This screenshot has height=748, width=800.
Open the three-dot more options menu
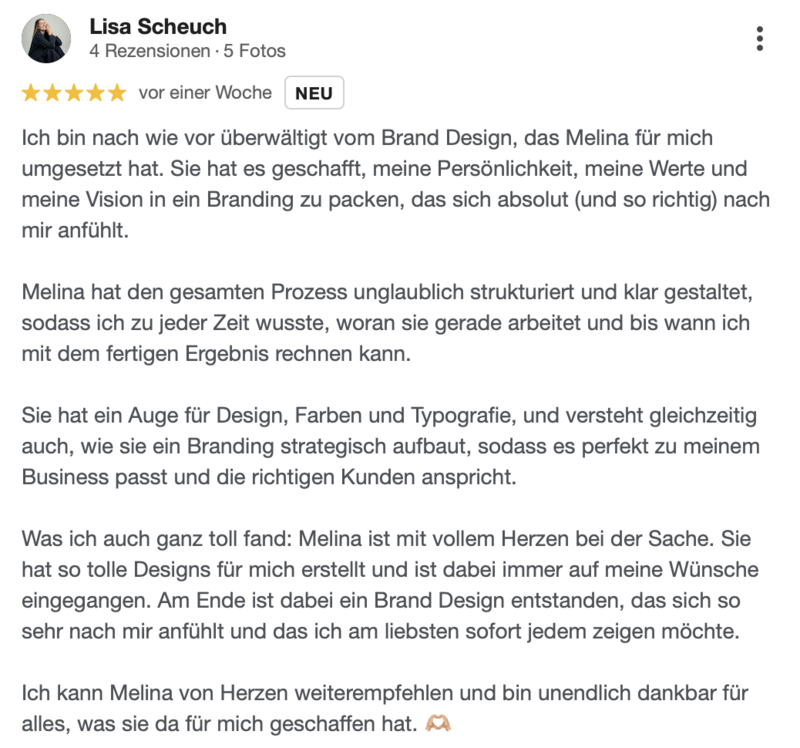[760, 39]
